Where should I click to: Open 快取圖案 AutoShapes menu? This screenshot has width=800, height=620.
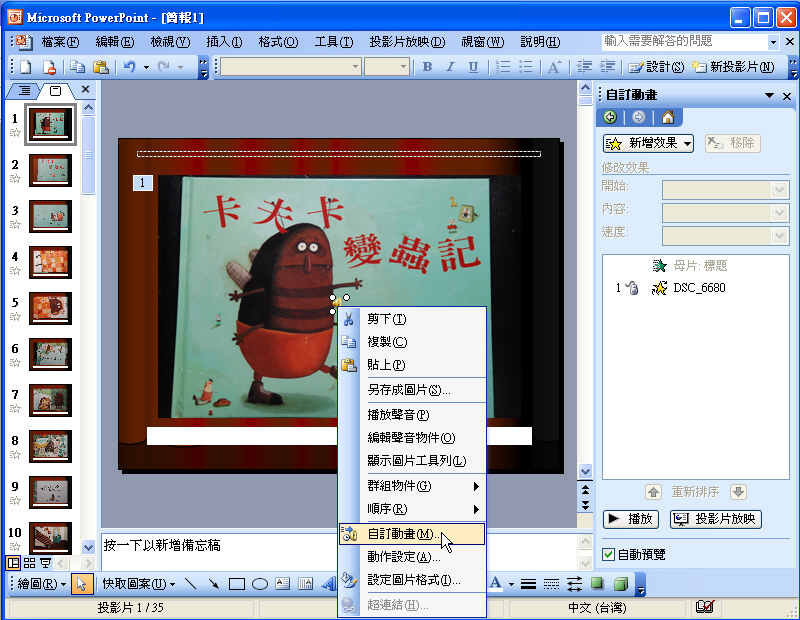point(138,584)
